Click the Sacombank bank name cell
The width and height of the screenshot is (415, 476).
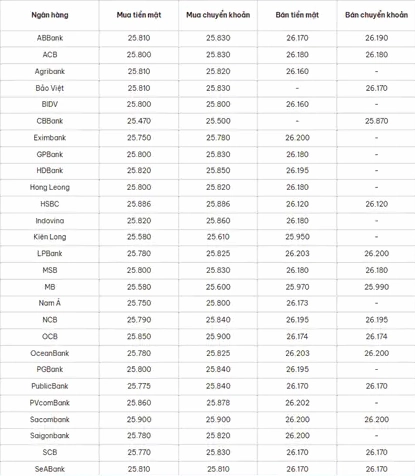click(x=50, y=419)
